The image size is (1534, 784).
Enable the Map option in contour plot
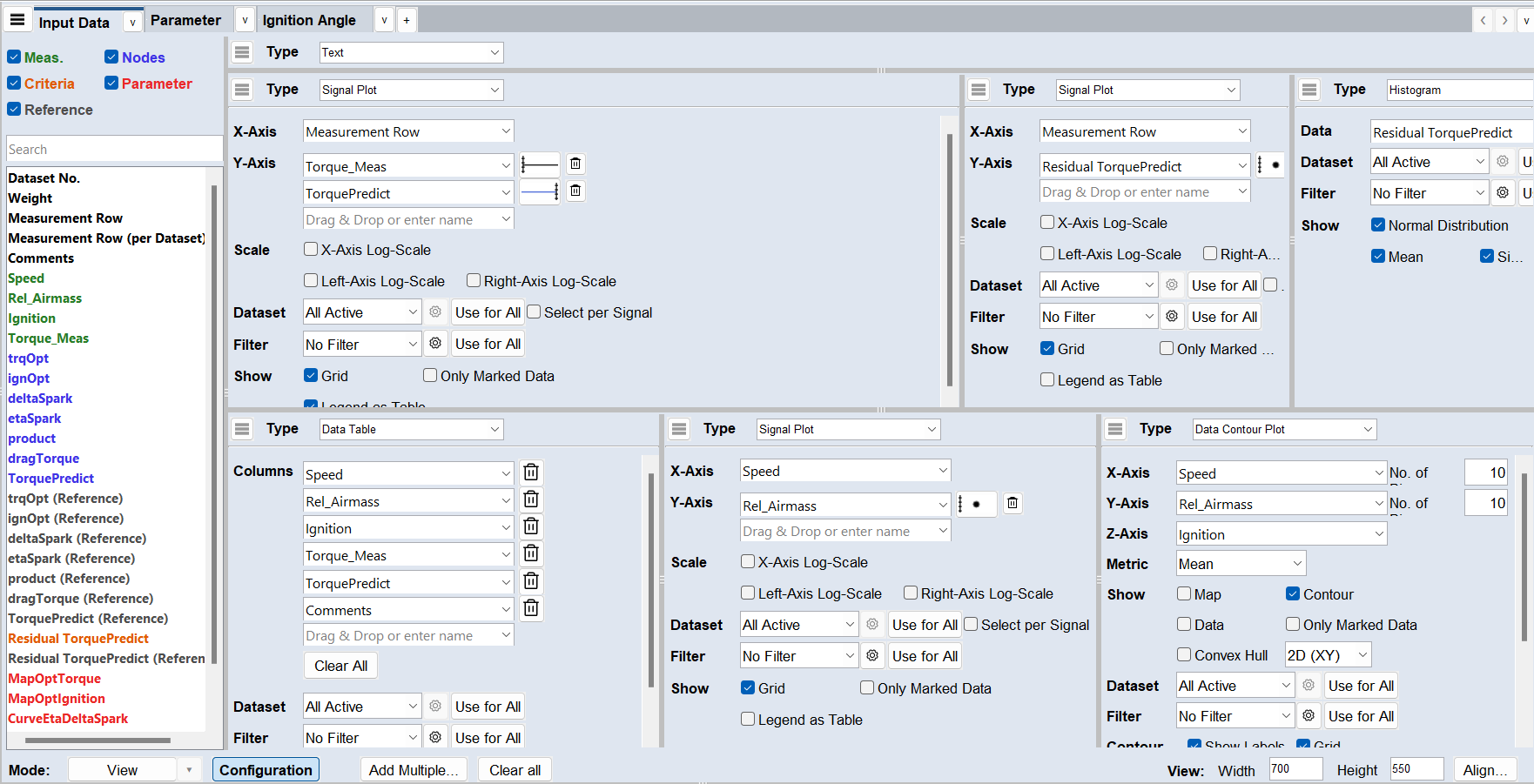1184,593
